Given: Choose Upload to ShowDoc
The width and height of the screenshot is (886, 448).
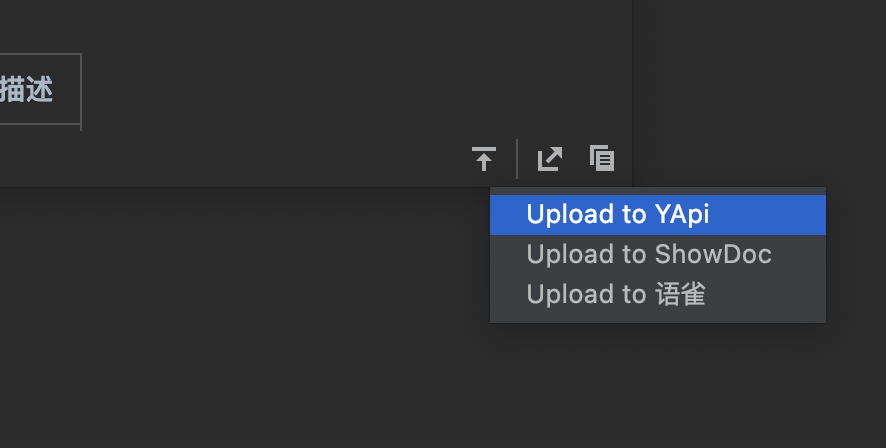Looking at the screenshot, I should [658, 254].
